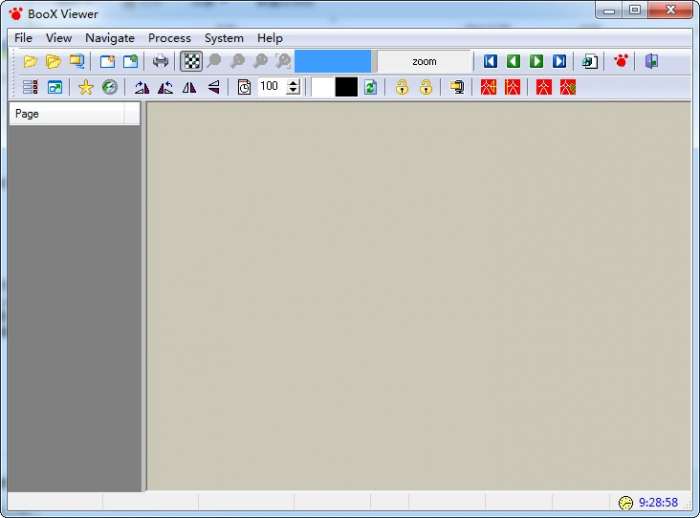Click the yellow clock icon in status bar
The image size is (700, 518).
click(x=625, y=502)
